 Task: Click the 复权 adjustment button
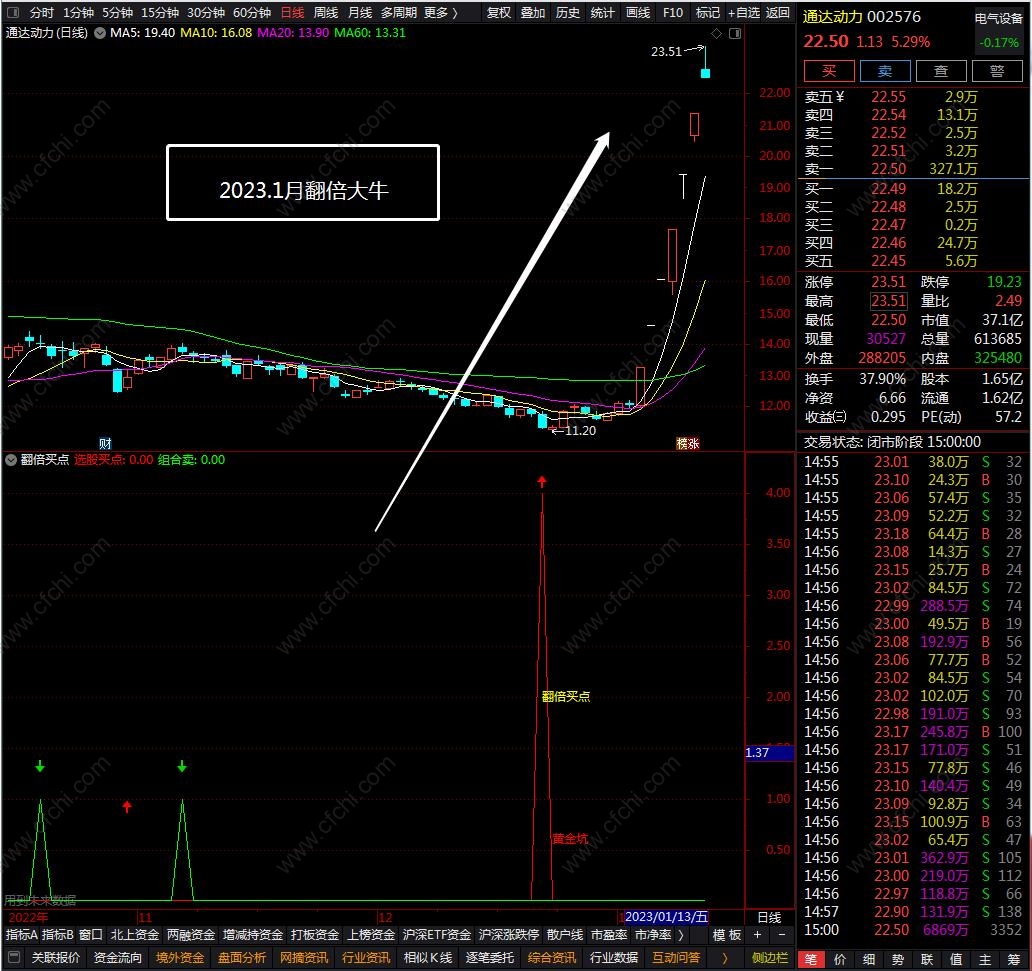(x=498, y=13)
